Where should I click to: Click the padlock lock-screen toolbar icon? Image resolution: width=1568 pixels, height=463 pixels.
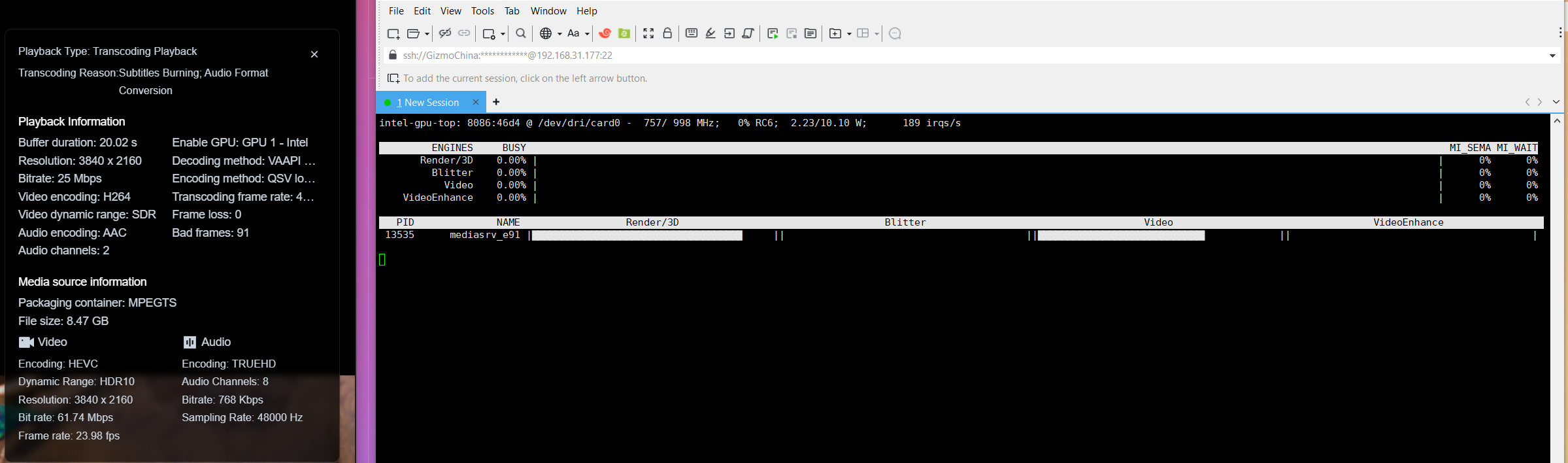[x=667, y=33]
